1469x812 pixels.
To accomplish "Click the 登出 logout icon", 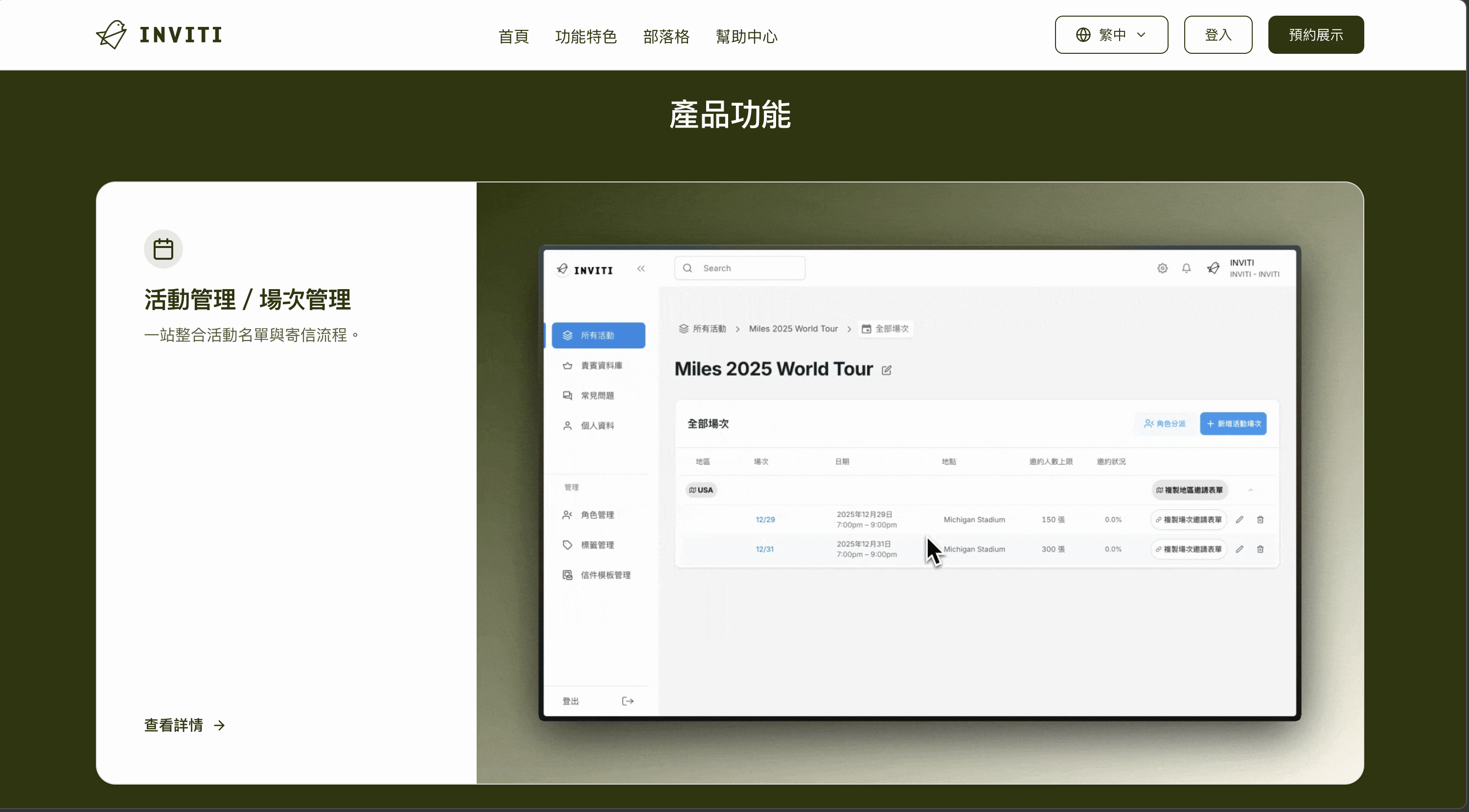I will [x=627, y=701].
